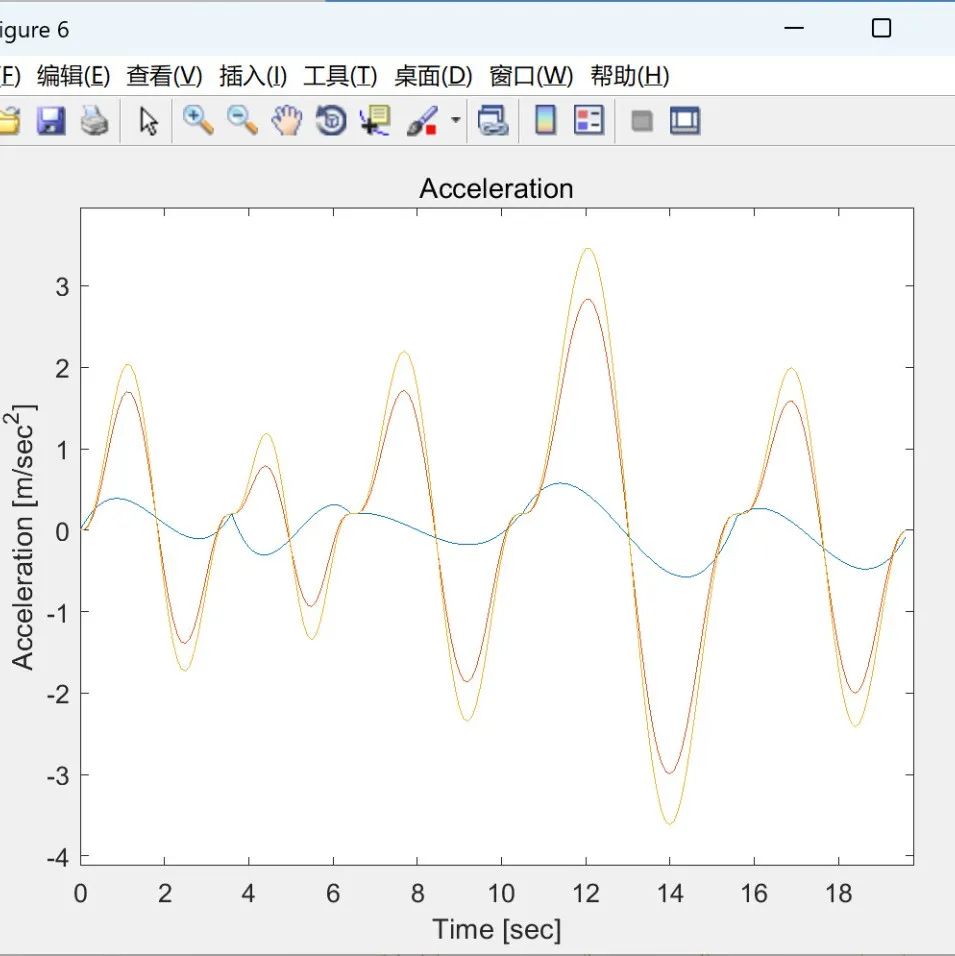The image size is (955, 956).
Task: Click the Link Plot icon
Action: pos(493,120)
